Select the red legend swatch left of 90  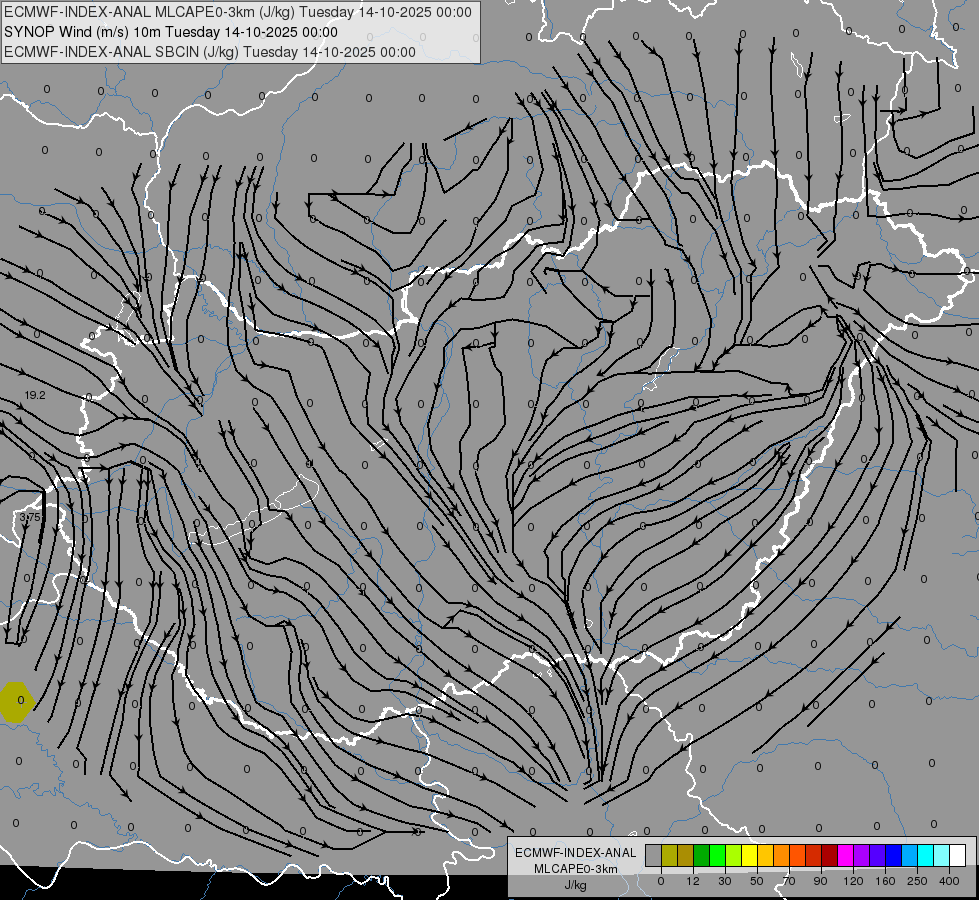[814, 855]
